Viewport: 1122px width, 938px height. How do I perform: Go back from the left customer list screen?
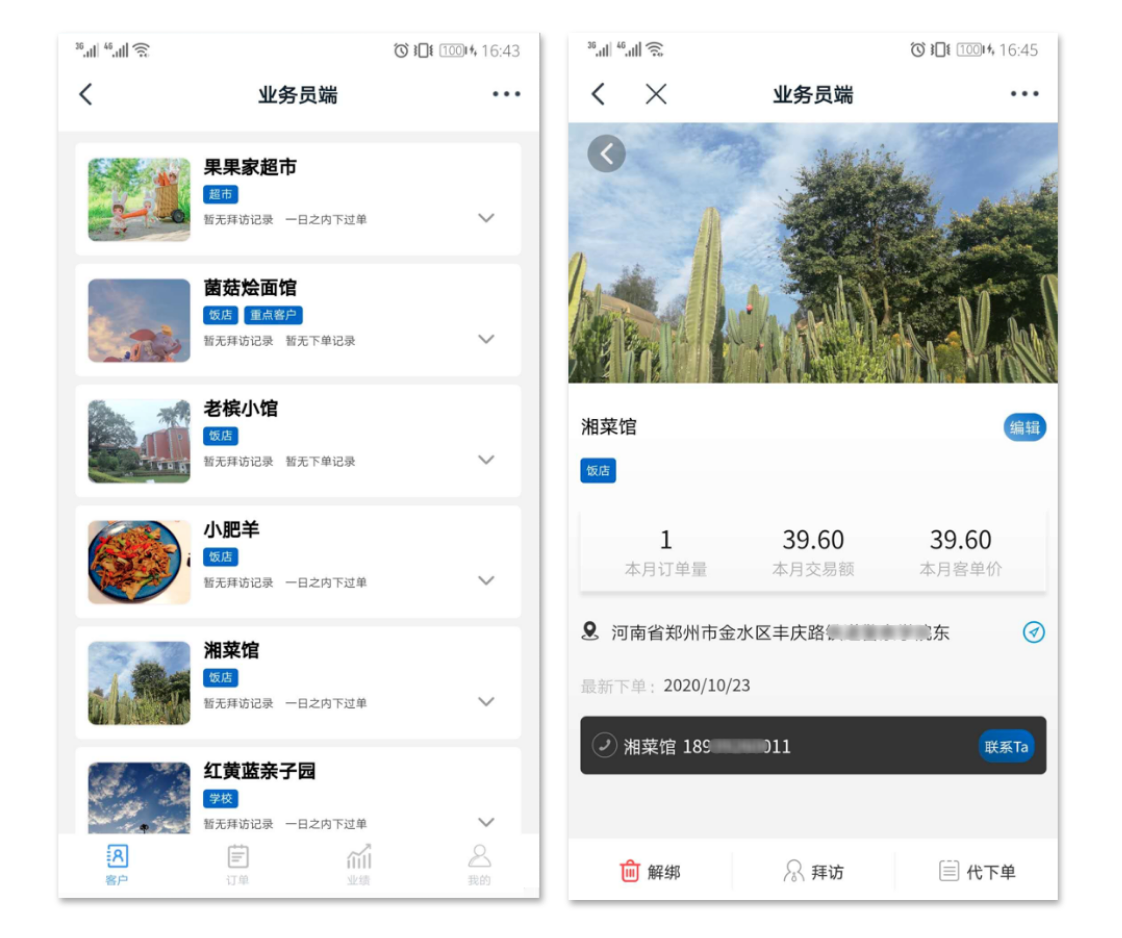click(x=86, y=94)
